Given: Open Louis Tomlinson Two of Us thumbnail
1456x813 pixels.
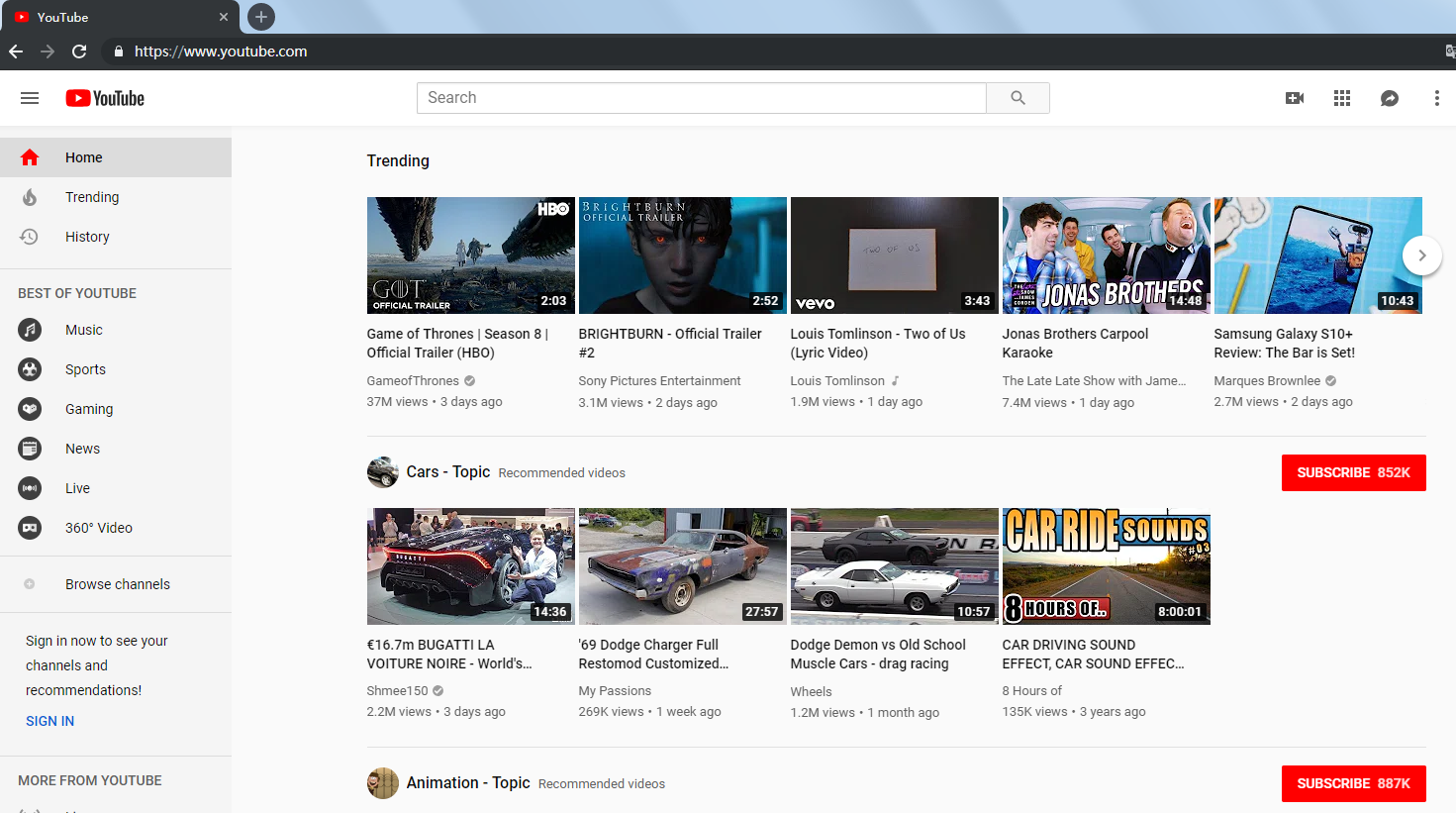Looking at the screenshot, I should pos(895,255).
